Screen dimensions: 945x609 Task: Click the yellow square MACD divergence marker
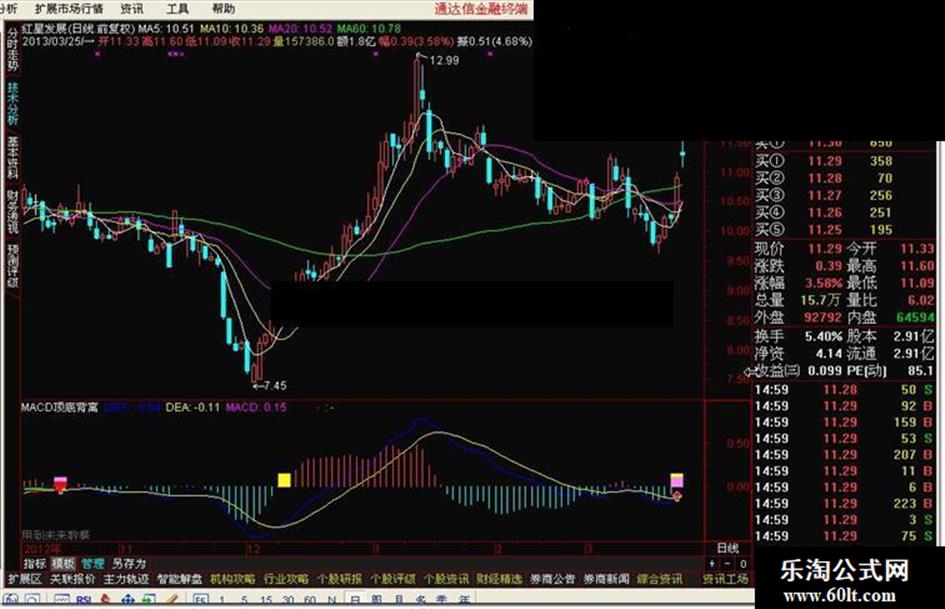(x=284, y=480)
